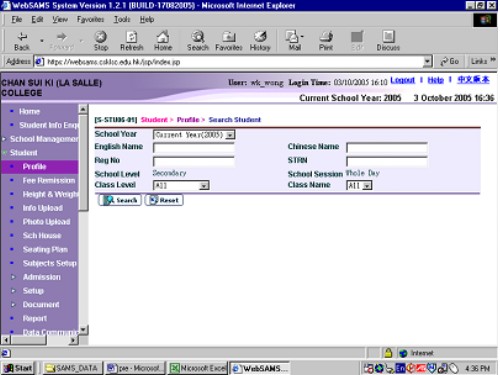The height and width of the screenshot is (375, 500).
Task: Click the Chinese Name input field
Action: [x=387, y=148]
